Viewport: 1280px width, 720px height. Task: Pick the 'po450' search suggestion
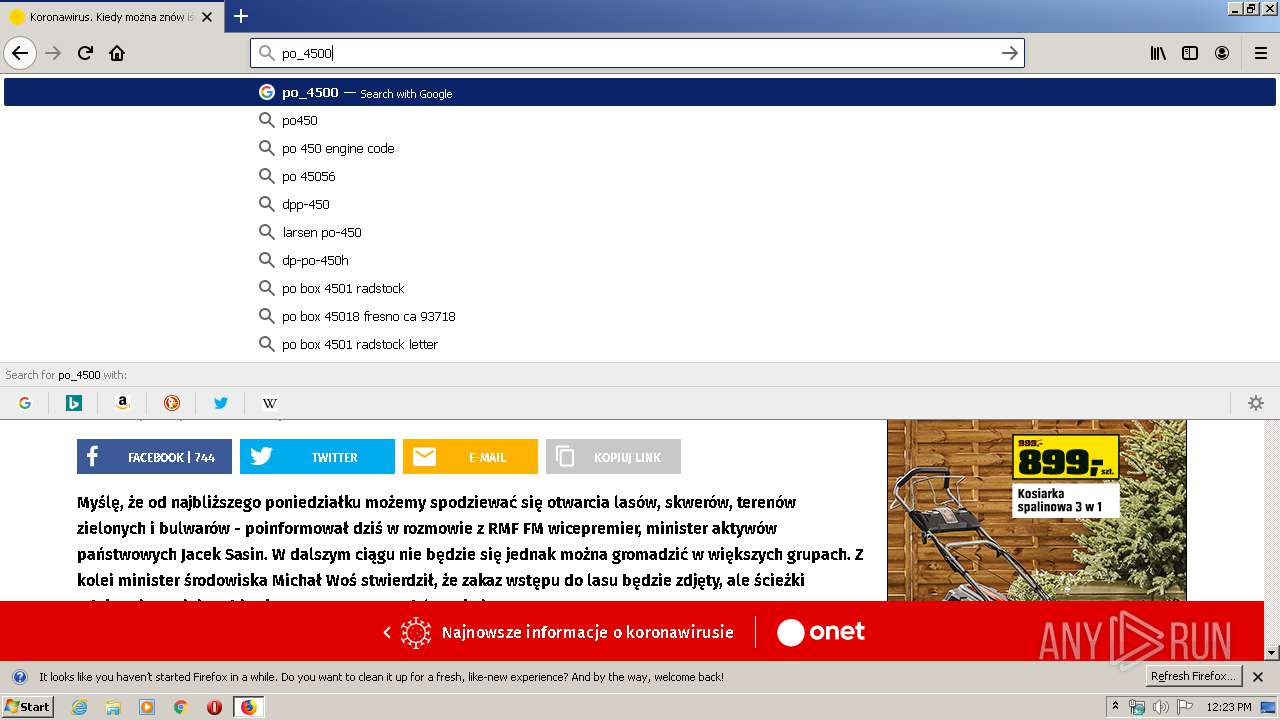[640, 120]
